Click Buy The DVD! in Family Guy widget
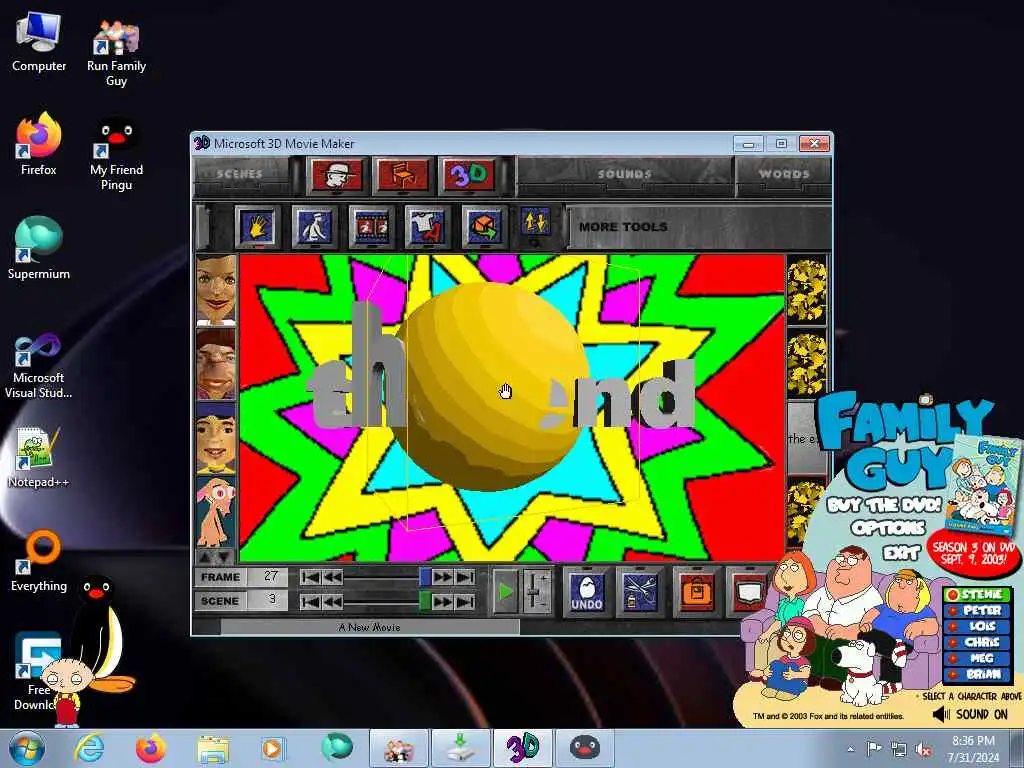1024x768 pixels. click(884, 505)
